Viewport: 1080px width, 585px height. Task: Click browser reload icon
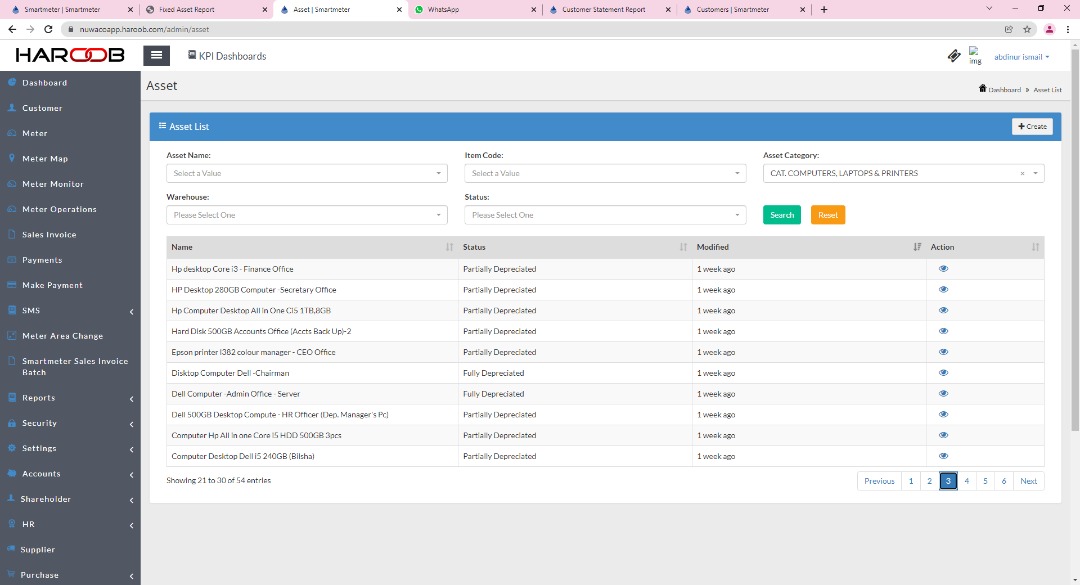(x=48, y=29)
